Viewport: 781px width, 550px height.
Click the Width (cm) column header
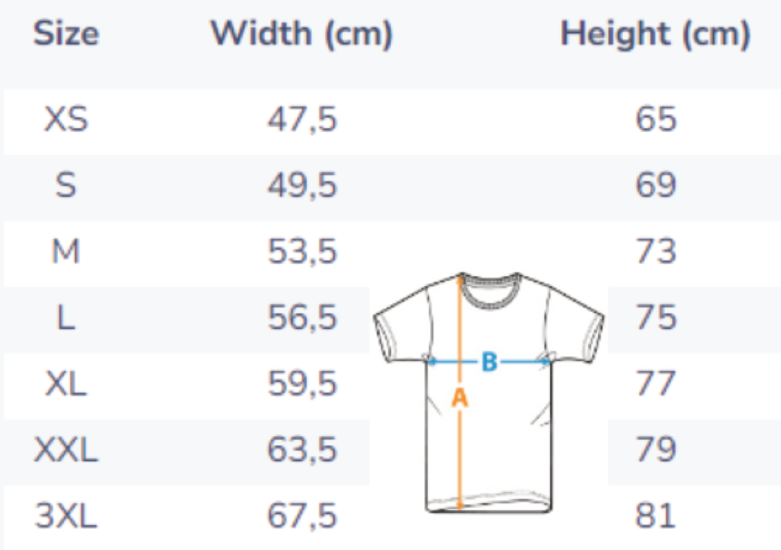click(x=301, y=34)
